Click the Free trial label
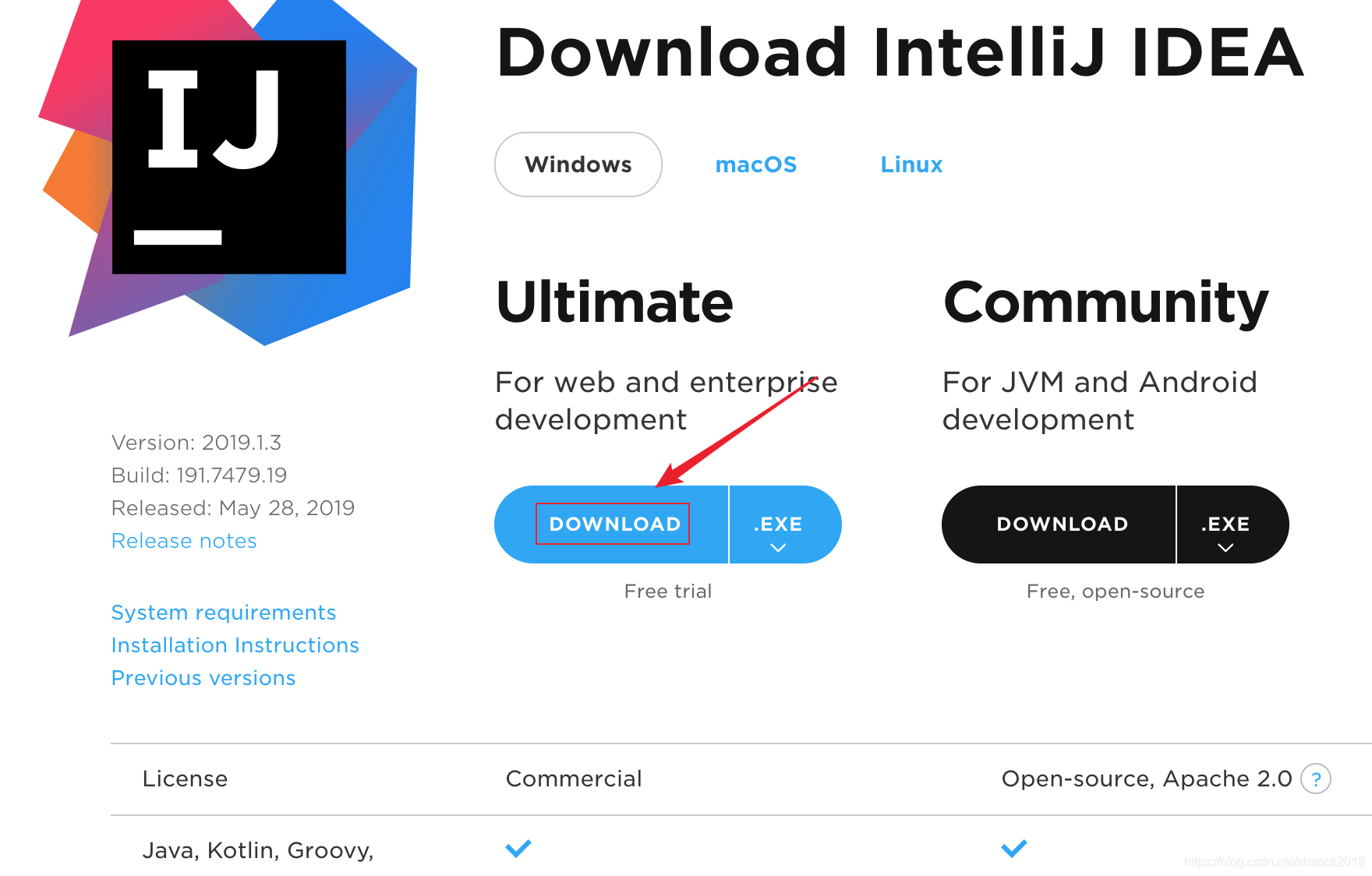The height and width of the screenshot is (876, 1372). (x=668, y=592)
